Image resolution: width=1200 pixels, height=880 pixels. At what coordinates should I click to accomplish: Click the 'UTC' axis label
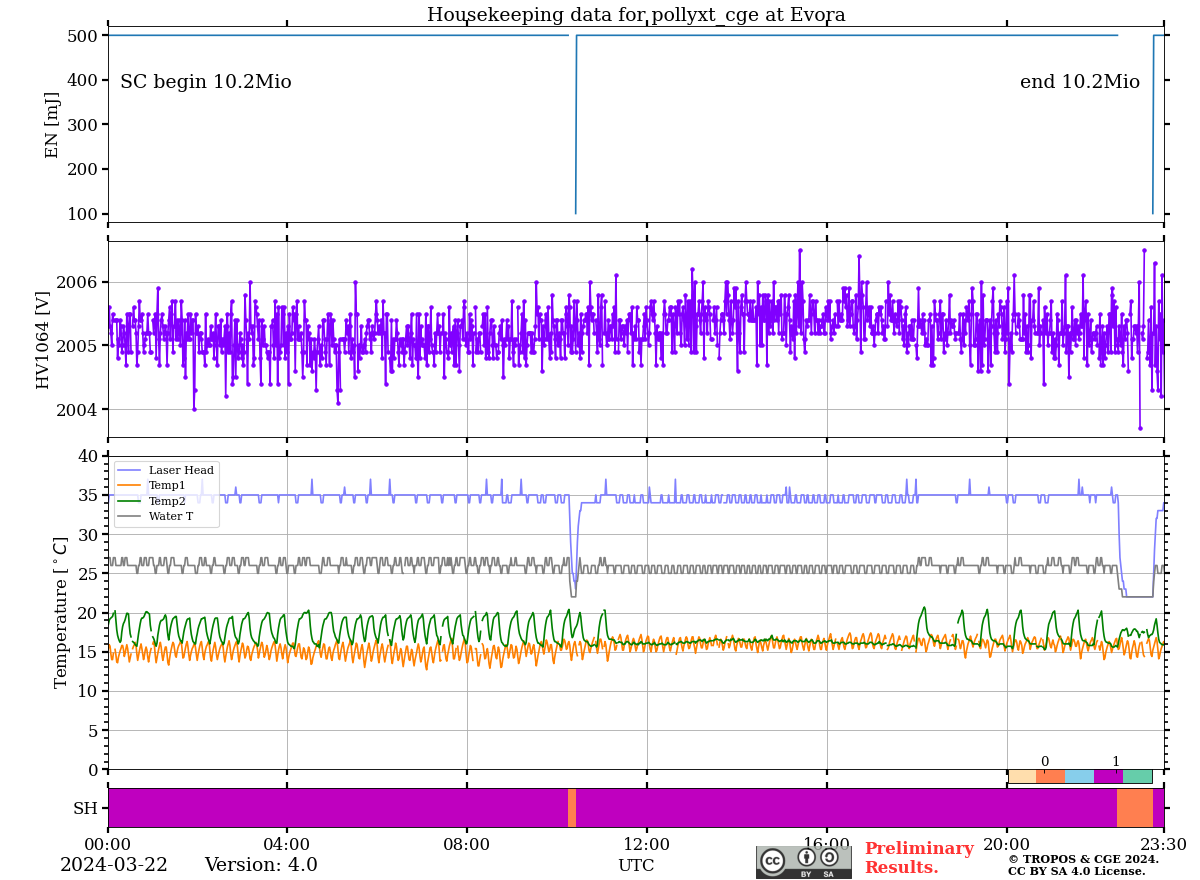[x=636, y=866]
